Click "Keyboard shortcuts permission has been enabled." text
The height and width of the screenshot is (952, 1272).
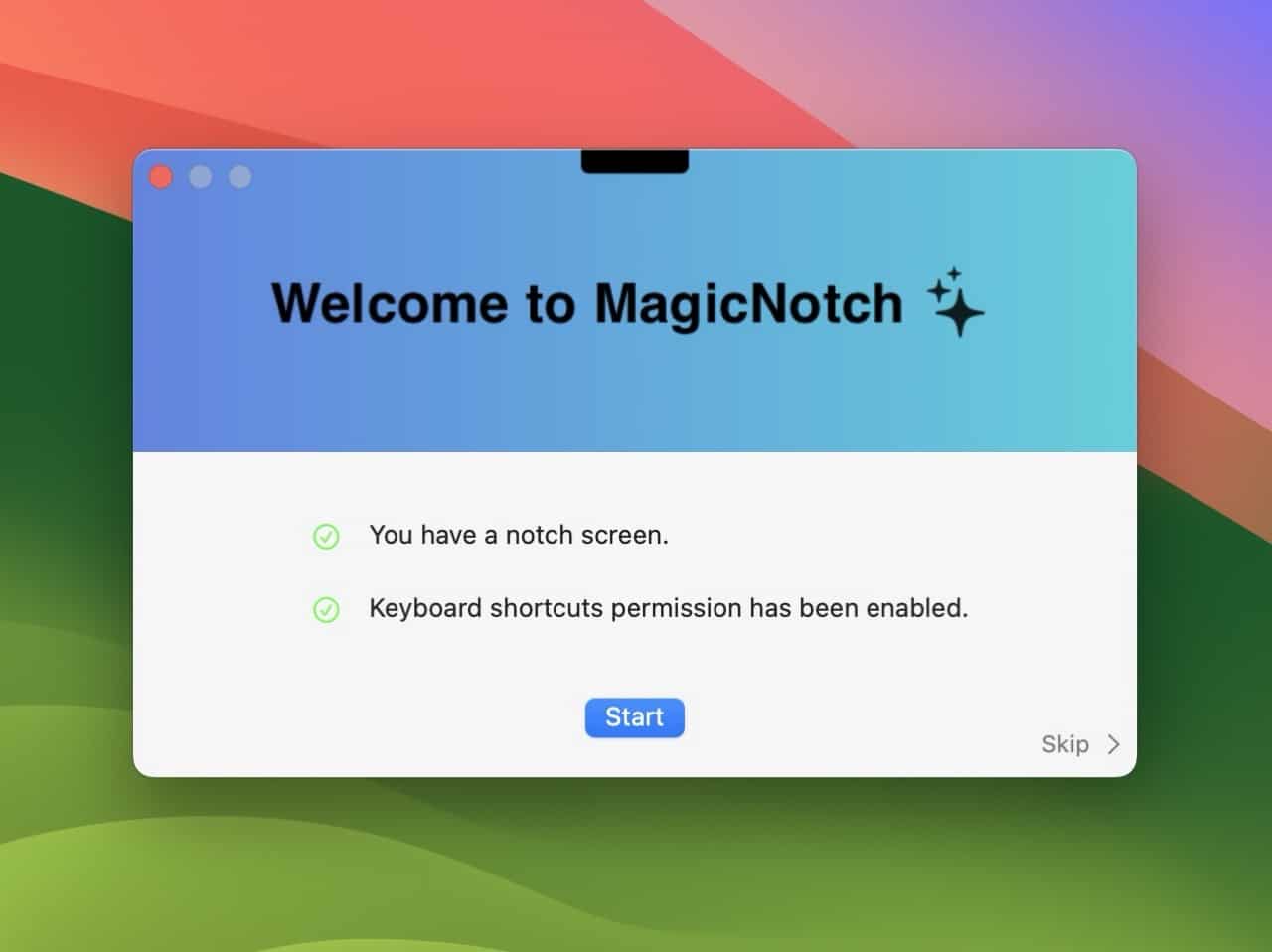click(x=668, y=608)
